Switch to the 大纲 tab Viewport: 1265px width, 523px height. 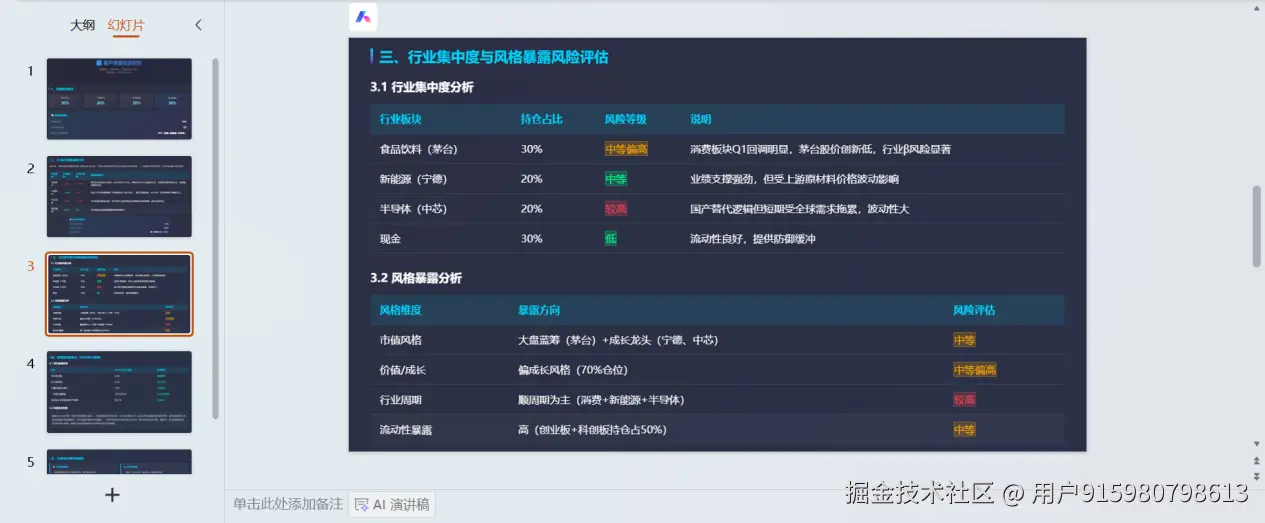(83, 25)
